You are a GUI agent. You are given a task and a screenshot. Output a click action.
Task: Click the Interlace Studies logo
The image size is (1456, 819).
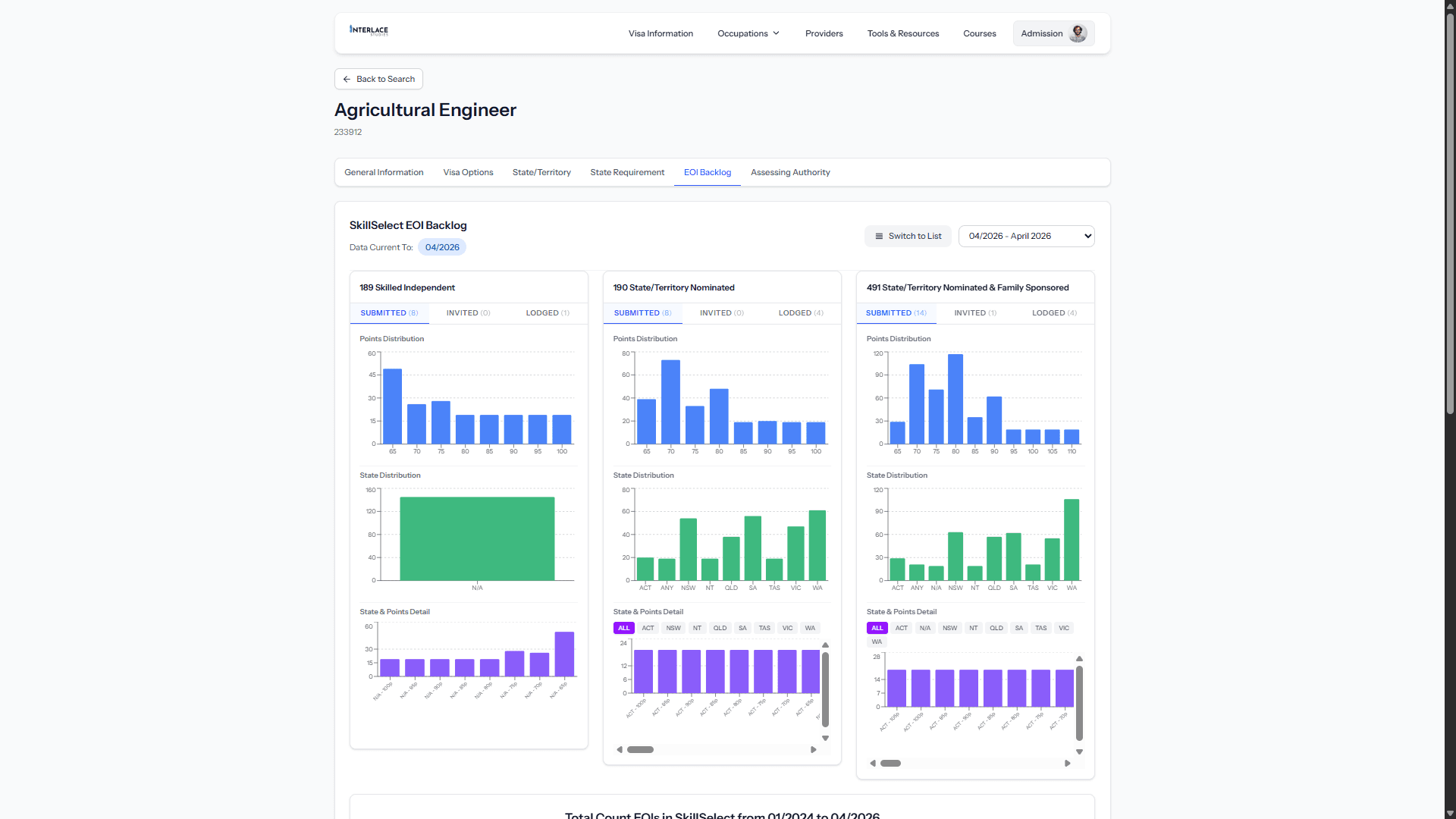click(369, 30)
